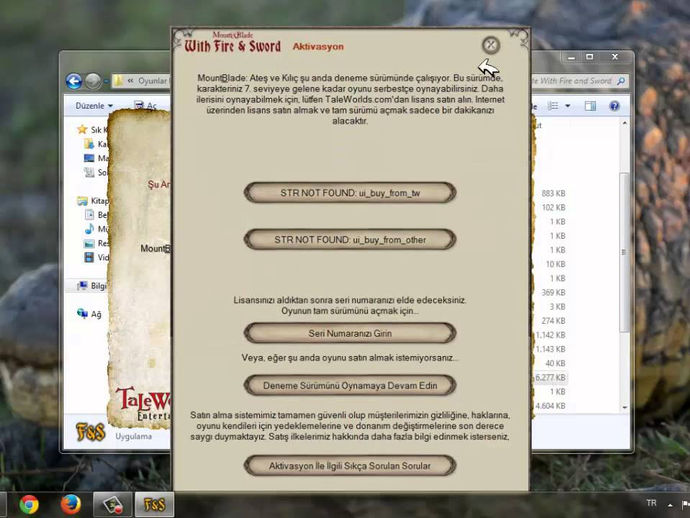Screen dimensions: 690x518
Task: Click the F&S application icon in details pane
Action: coord(90,432)
